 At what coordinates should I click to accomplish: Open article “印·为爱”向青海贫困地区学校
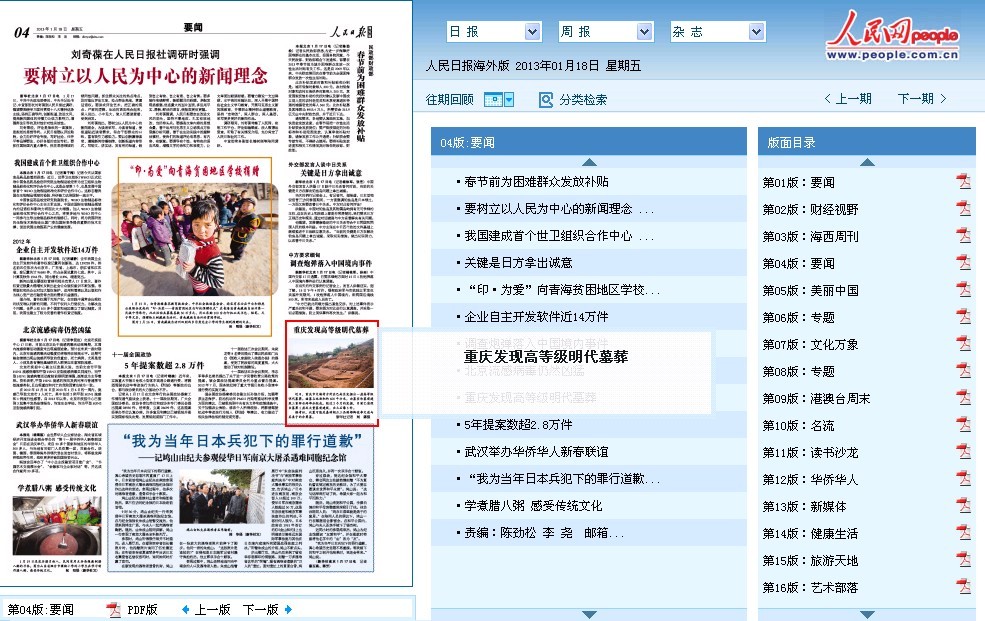pos(562,289)
